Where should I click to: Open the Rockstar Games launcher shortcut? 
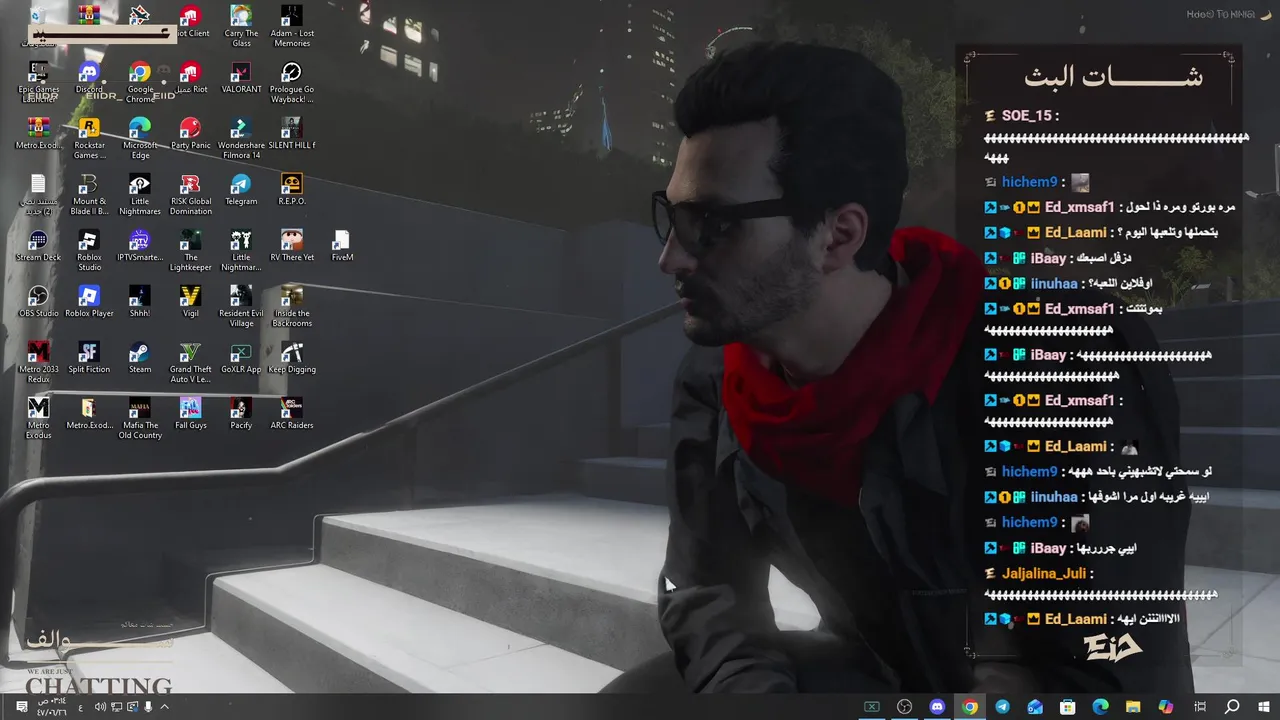click(x=89, y=138)
